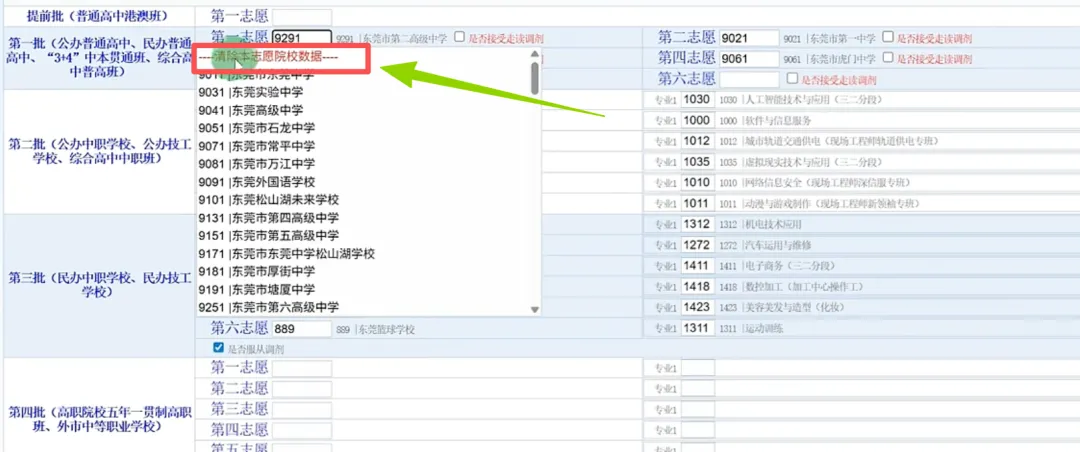Click the 专业1 field containing 1011
1080x452 pixels.
pos(697,203)
